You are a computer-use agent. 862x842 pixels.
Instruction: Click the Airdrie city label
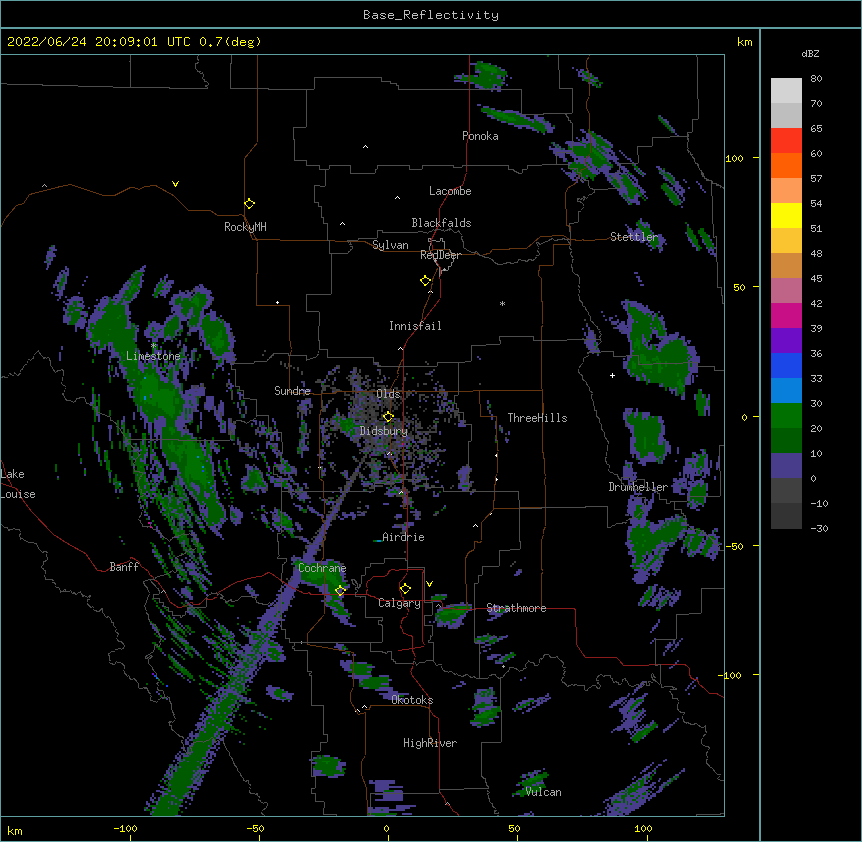(x=403, y=537)
